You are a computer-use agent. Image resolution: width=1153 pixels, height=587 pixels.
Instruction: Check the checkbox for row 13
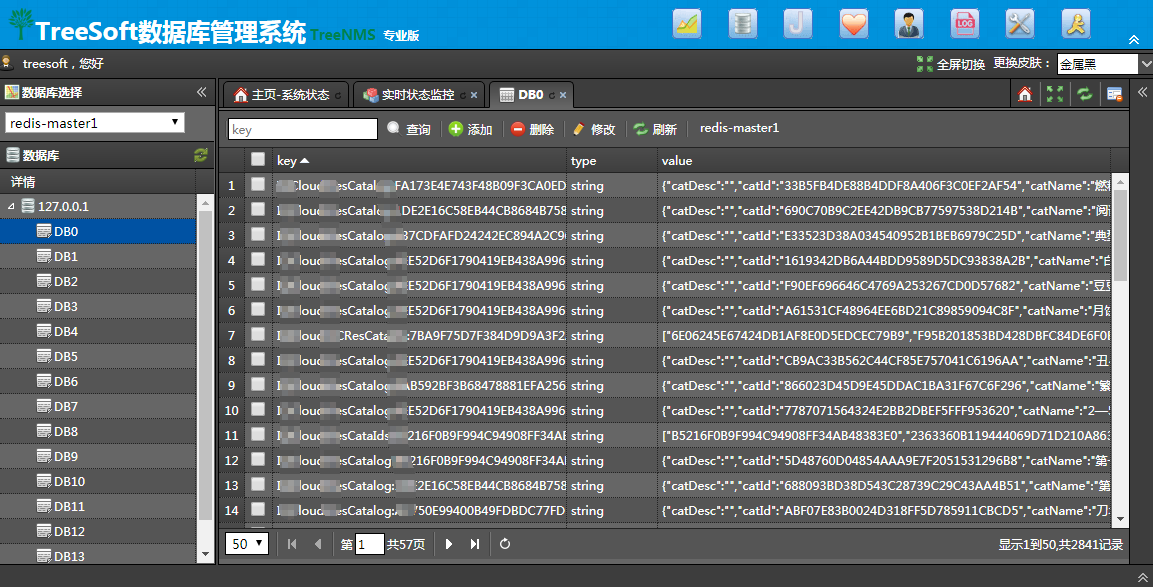coord(257,485)
